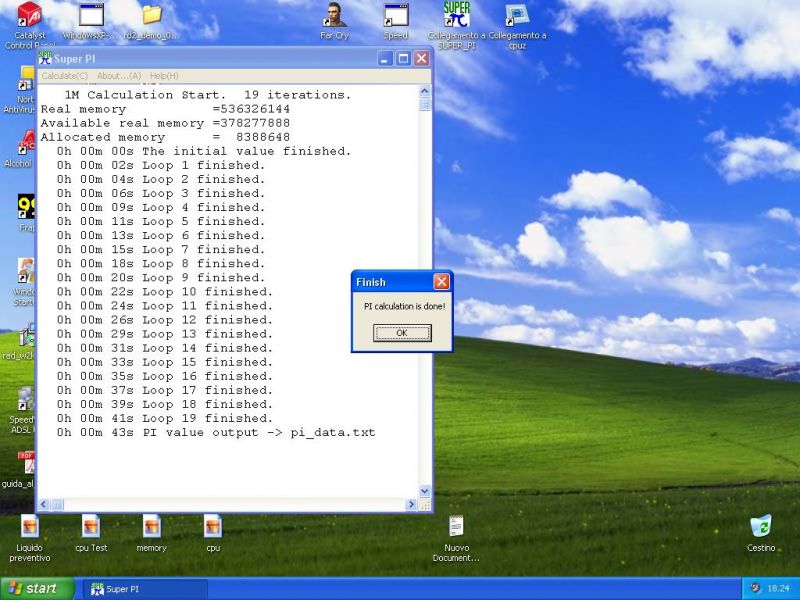Click the horizontal scrollbar left arrow
The image size is (800, 600).
click(x=44, y=505)
